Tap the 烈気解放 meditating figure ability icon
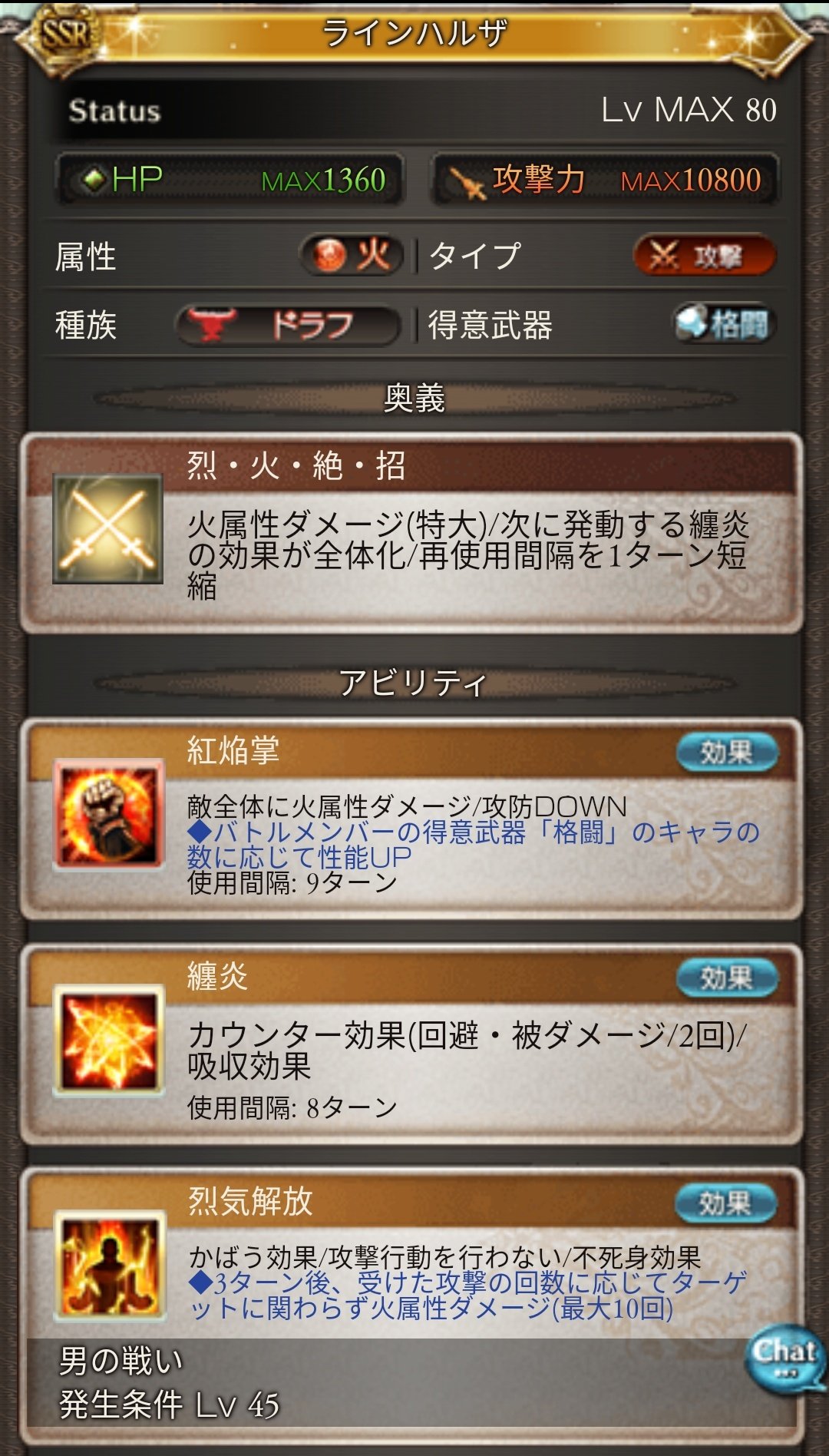This screenshot has height=1456, width=829. coord(110,1265)
